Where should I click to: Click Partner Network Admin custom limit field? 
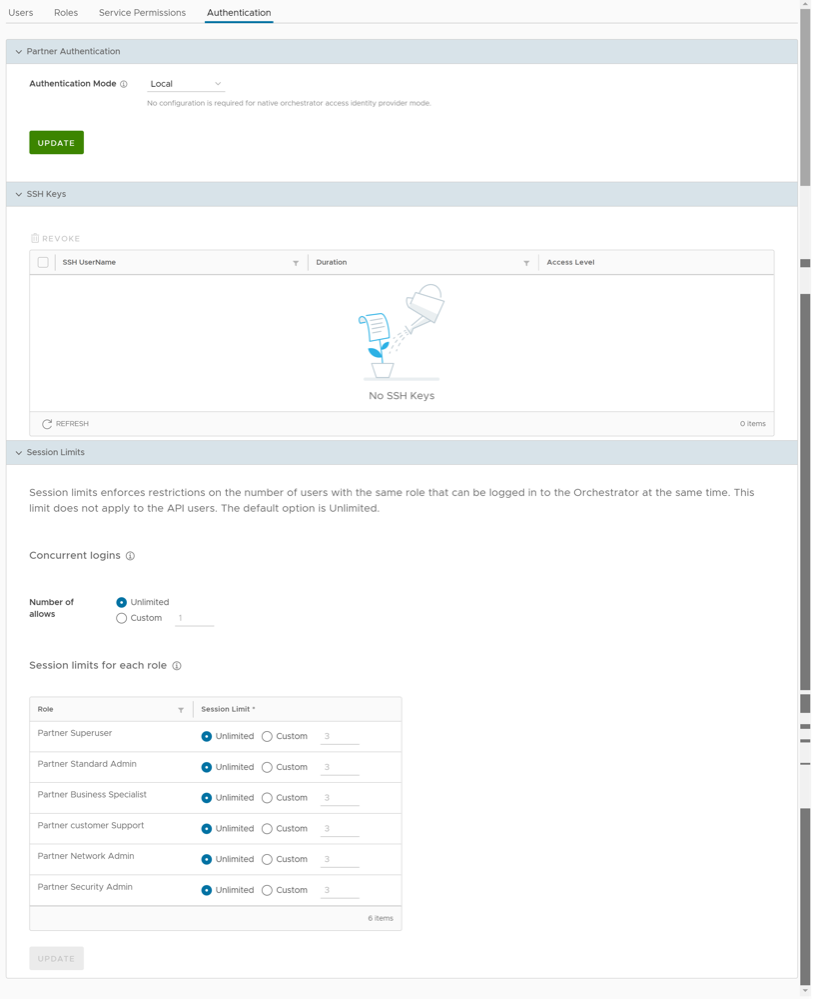click(339, 860)
